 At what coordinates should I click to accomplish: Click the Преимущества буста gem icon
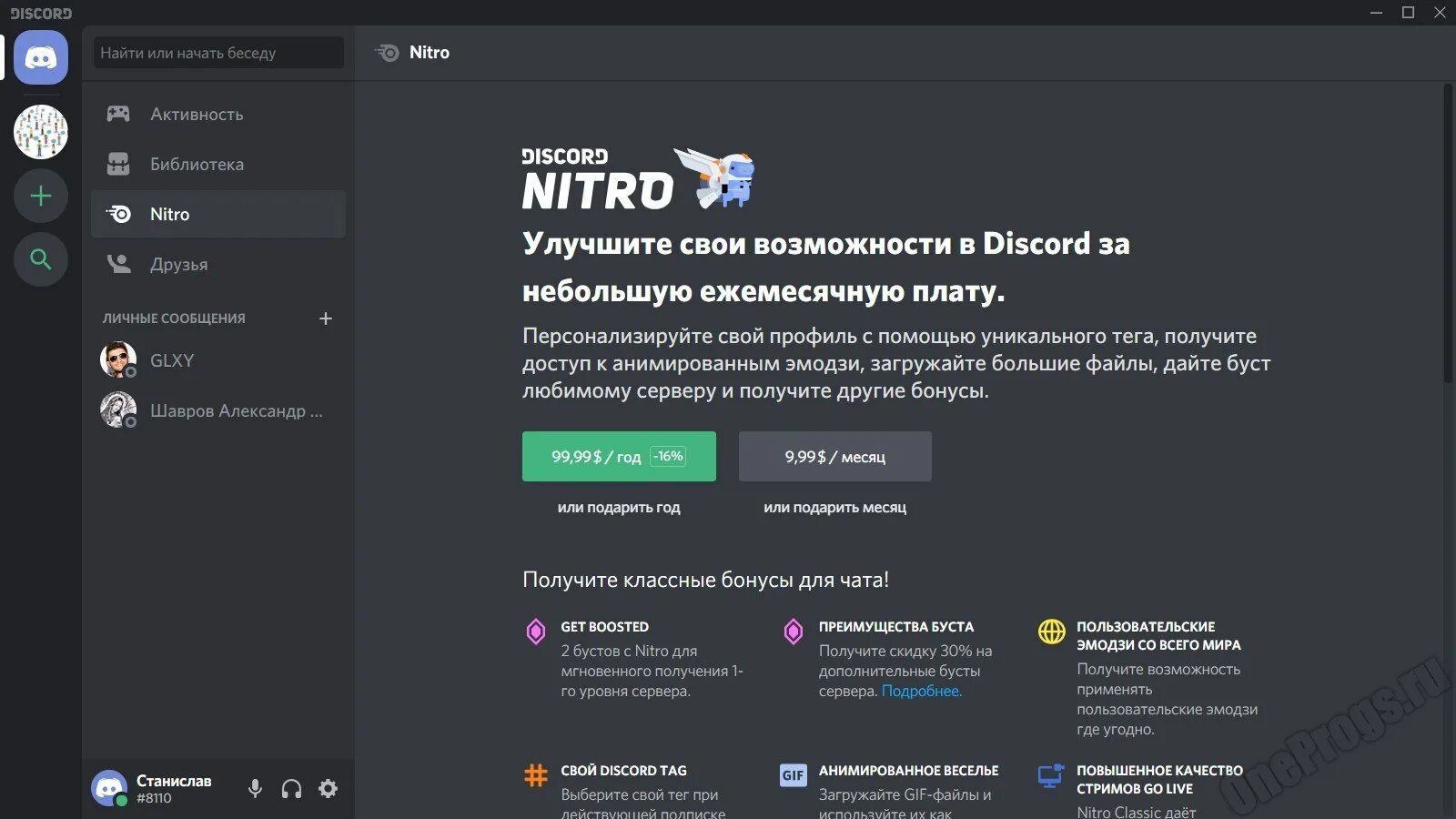point(794,631)
